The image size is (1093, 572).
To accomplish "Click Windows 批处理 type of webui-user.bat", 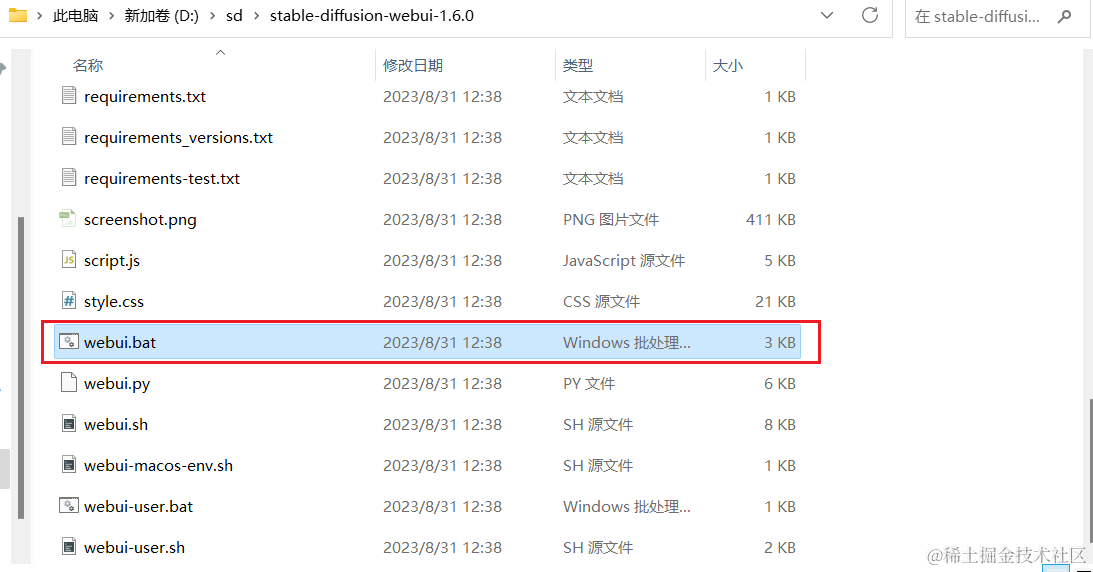I will coord(627,507).
